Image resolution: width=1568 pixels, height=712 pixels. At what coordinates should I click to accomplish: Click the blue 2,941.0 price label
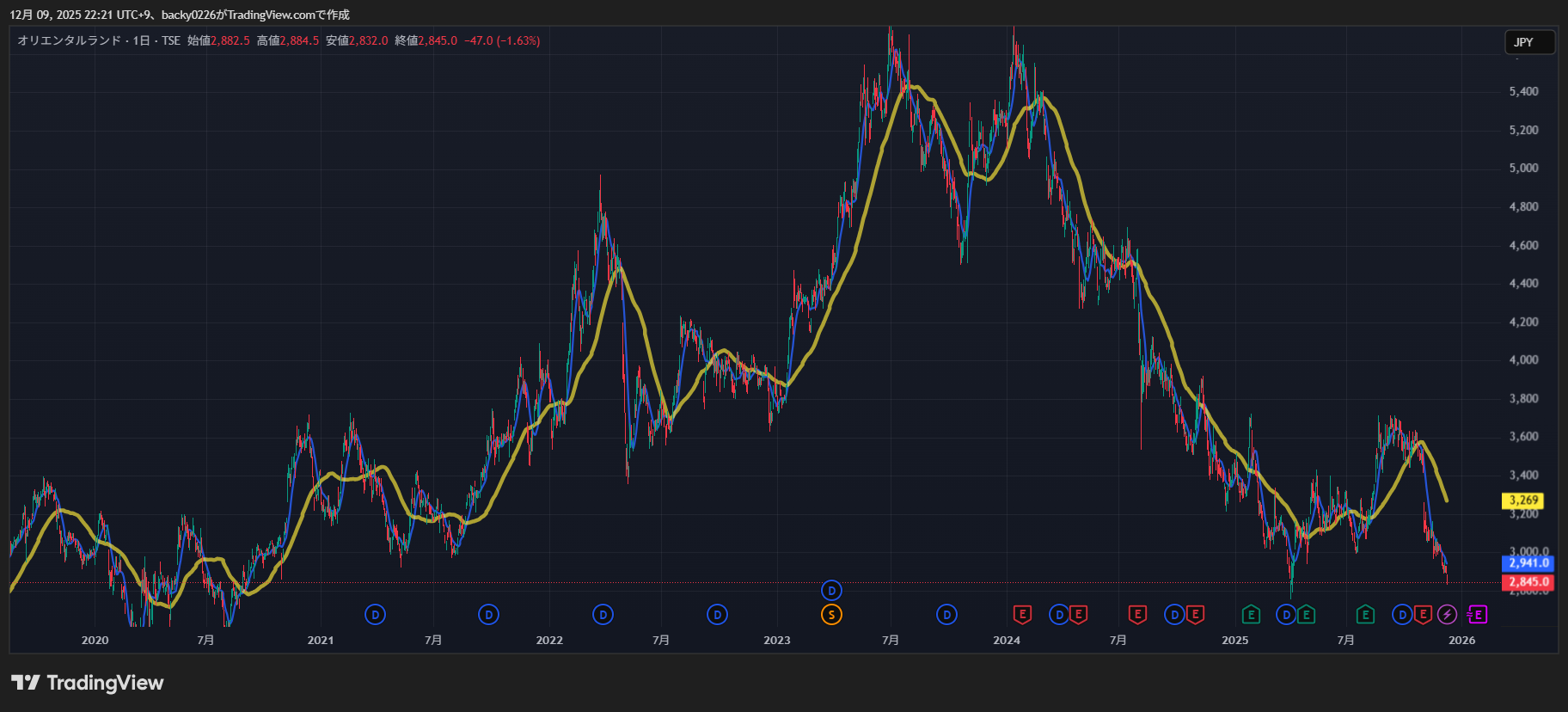point(1528,563)
